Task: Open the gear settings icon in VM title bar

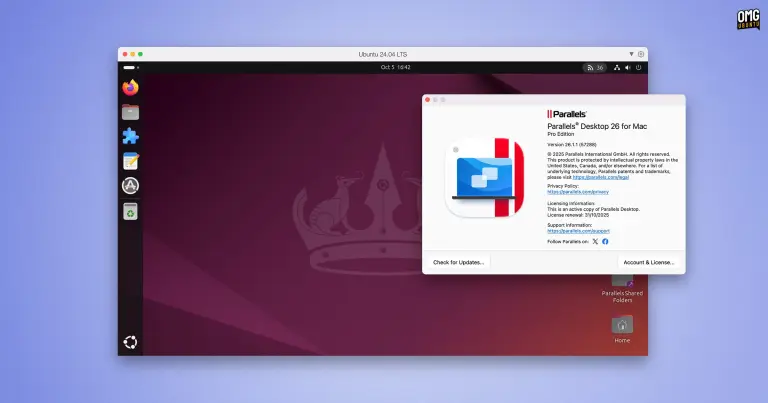Action: (x=641, y=54)
